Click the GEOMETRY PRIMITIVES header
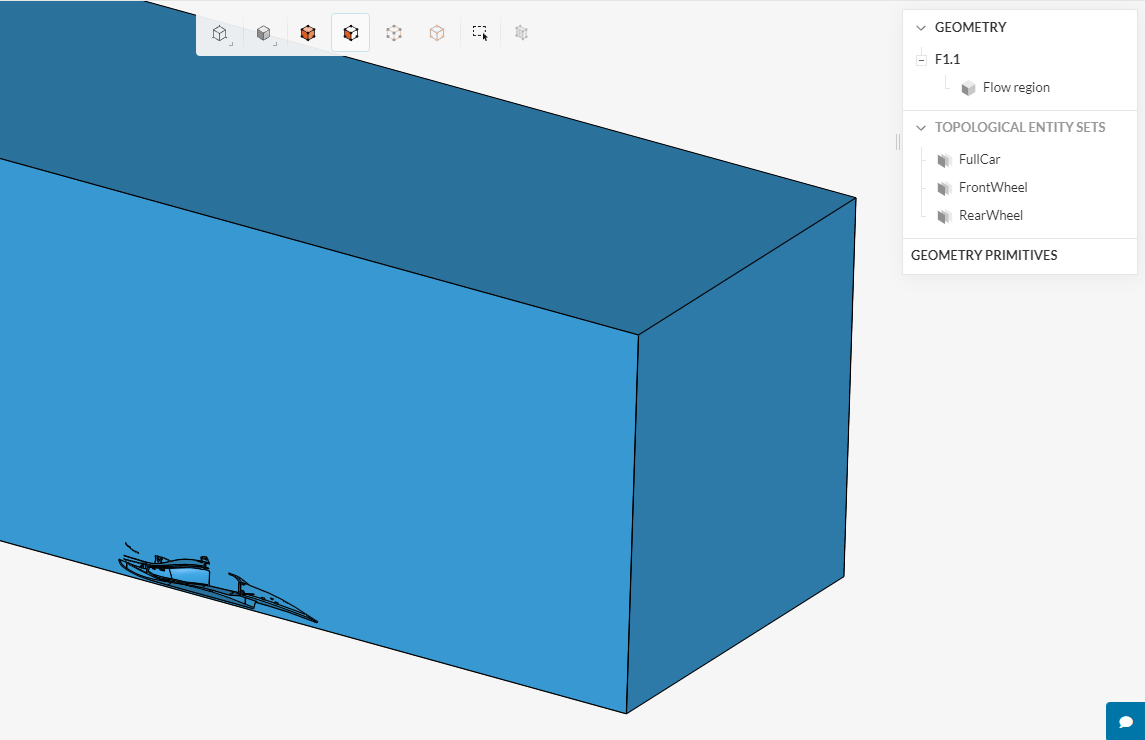1145x740 pixels. (x=984, y=256)
